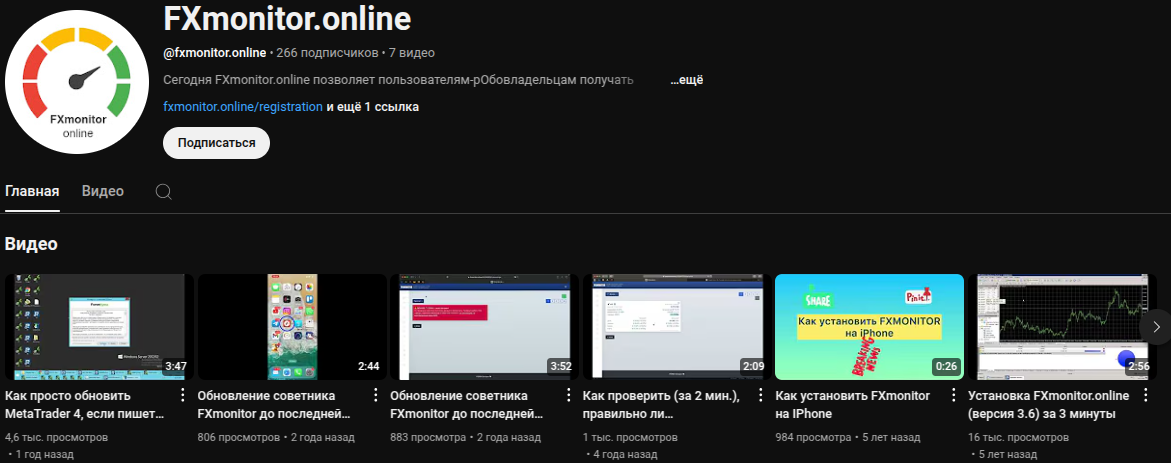
Task: Switch to the Видео tab
Action: [x=103, y=191]
